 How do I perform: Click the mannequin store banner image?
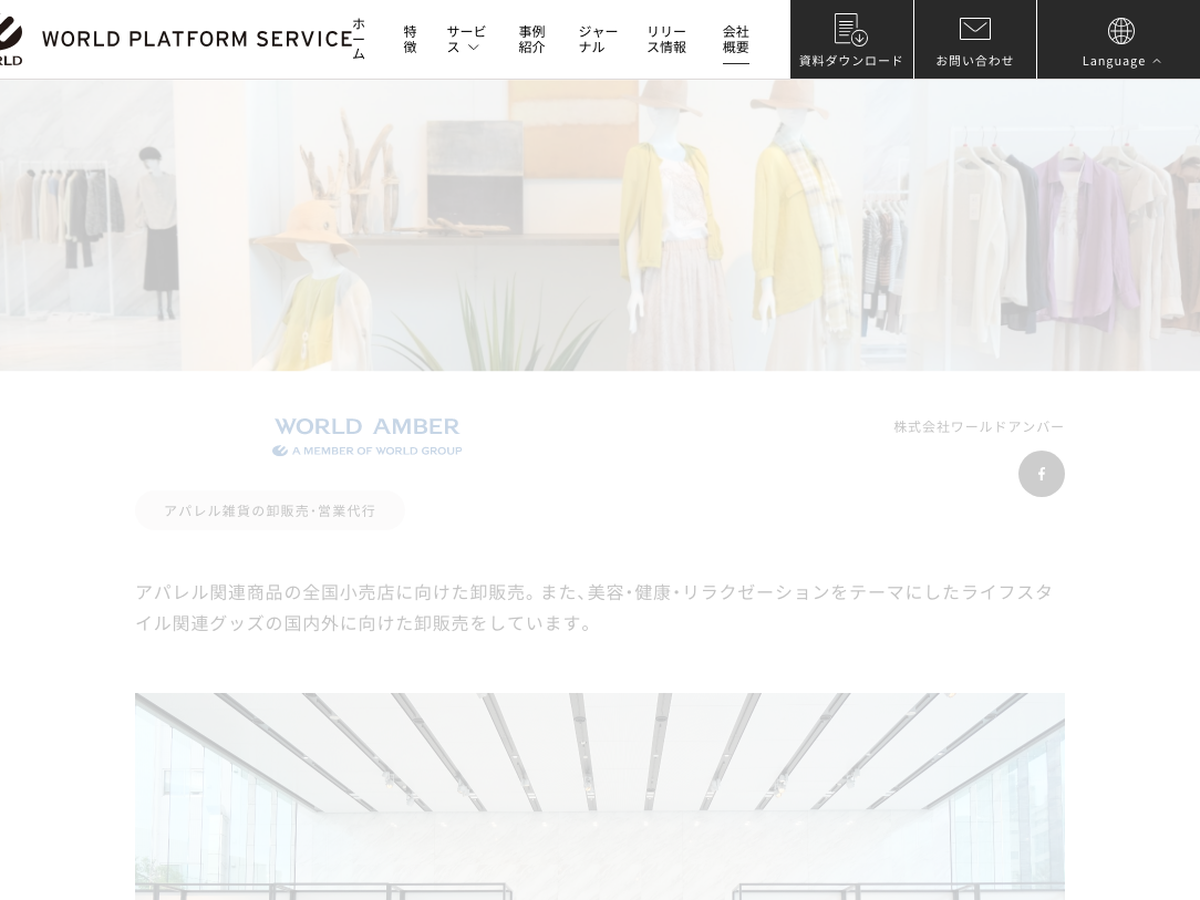coord(600,225)
